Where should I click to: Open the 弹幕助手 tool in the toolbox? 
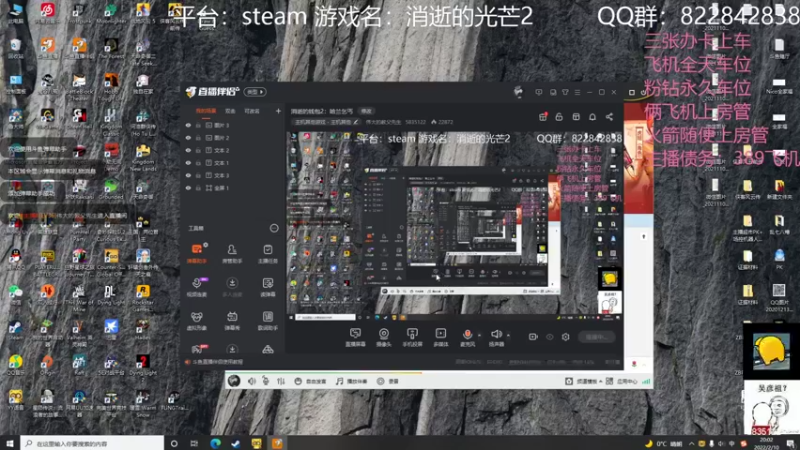196,254
